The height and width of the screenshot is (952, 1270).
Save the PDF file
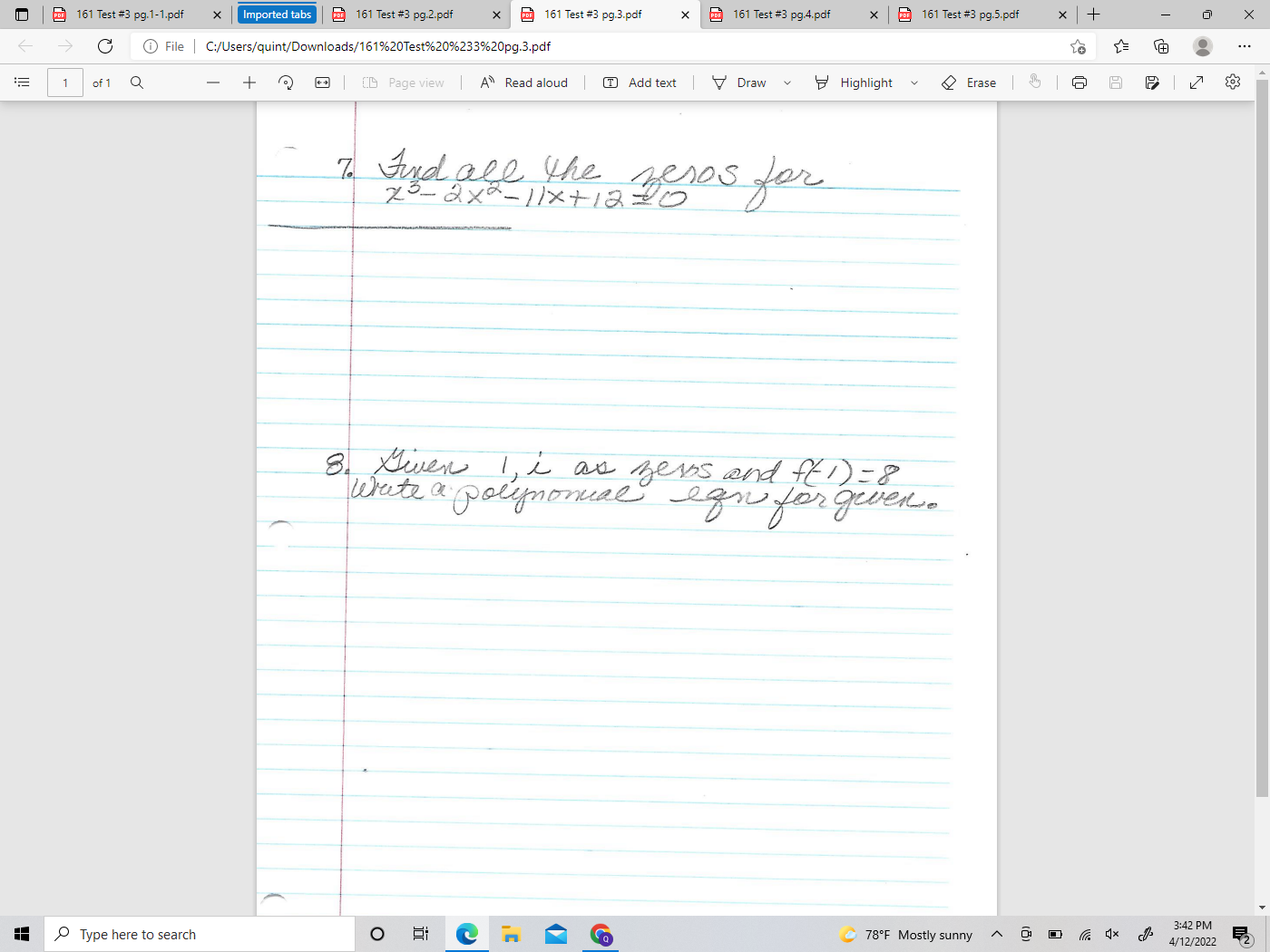(x=1115, y=83)
